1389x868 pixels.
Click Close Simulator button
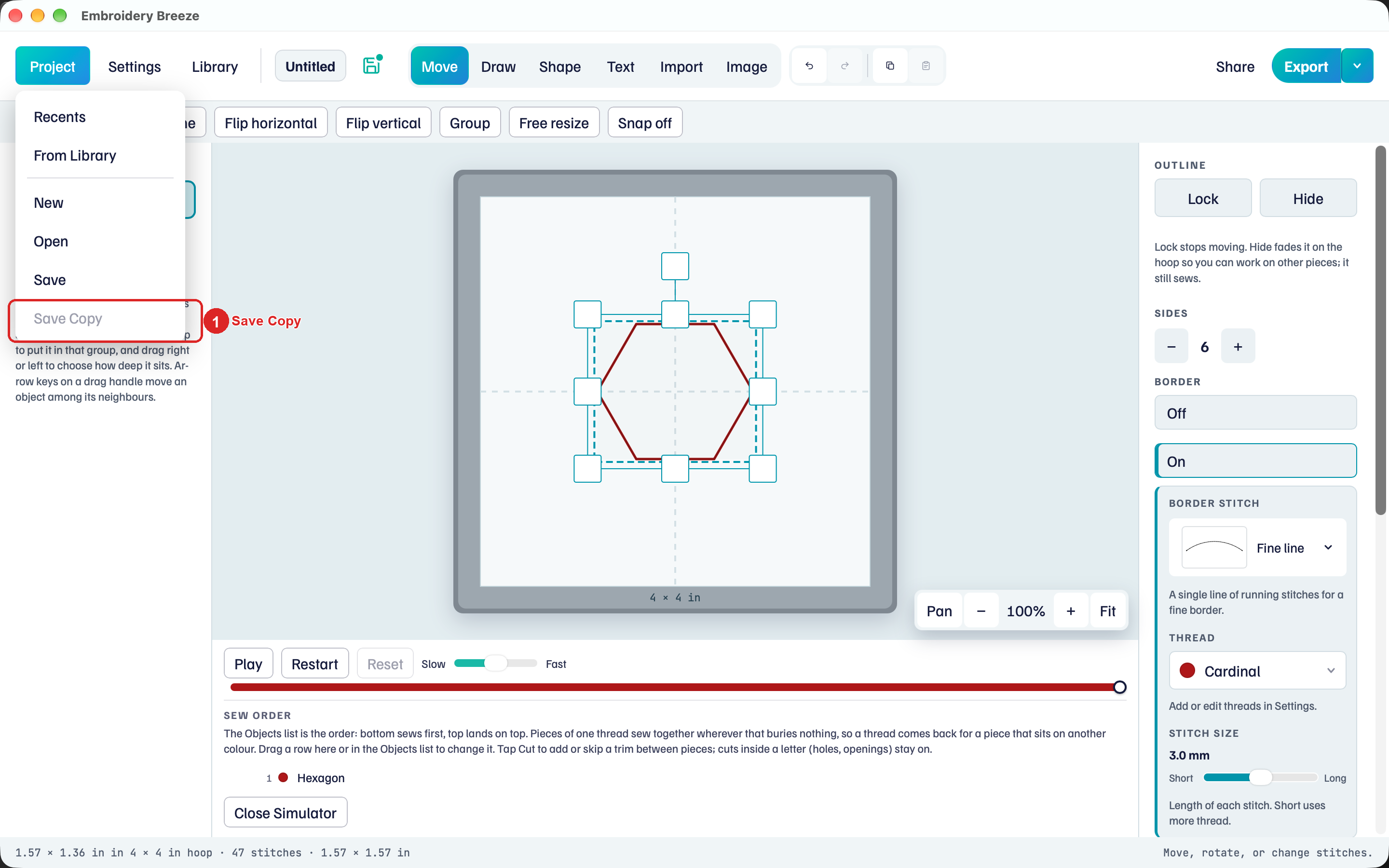point(285,813)
